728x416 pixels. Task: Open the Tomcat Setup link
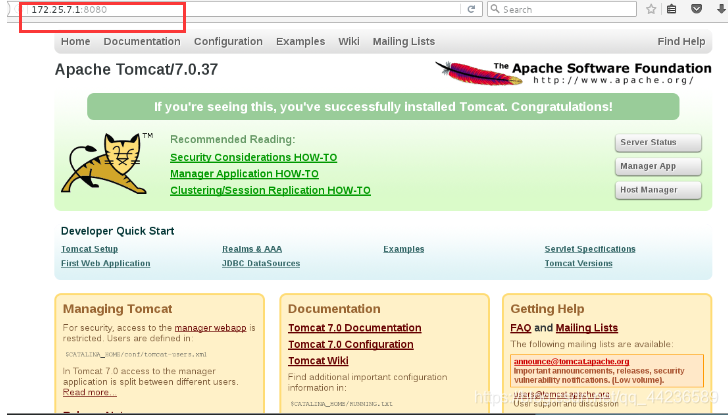click(x=89, y=249)
